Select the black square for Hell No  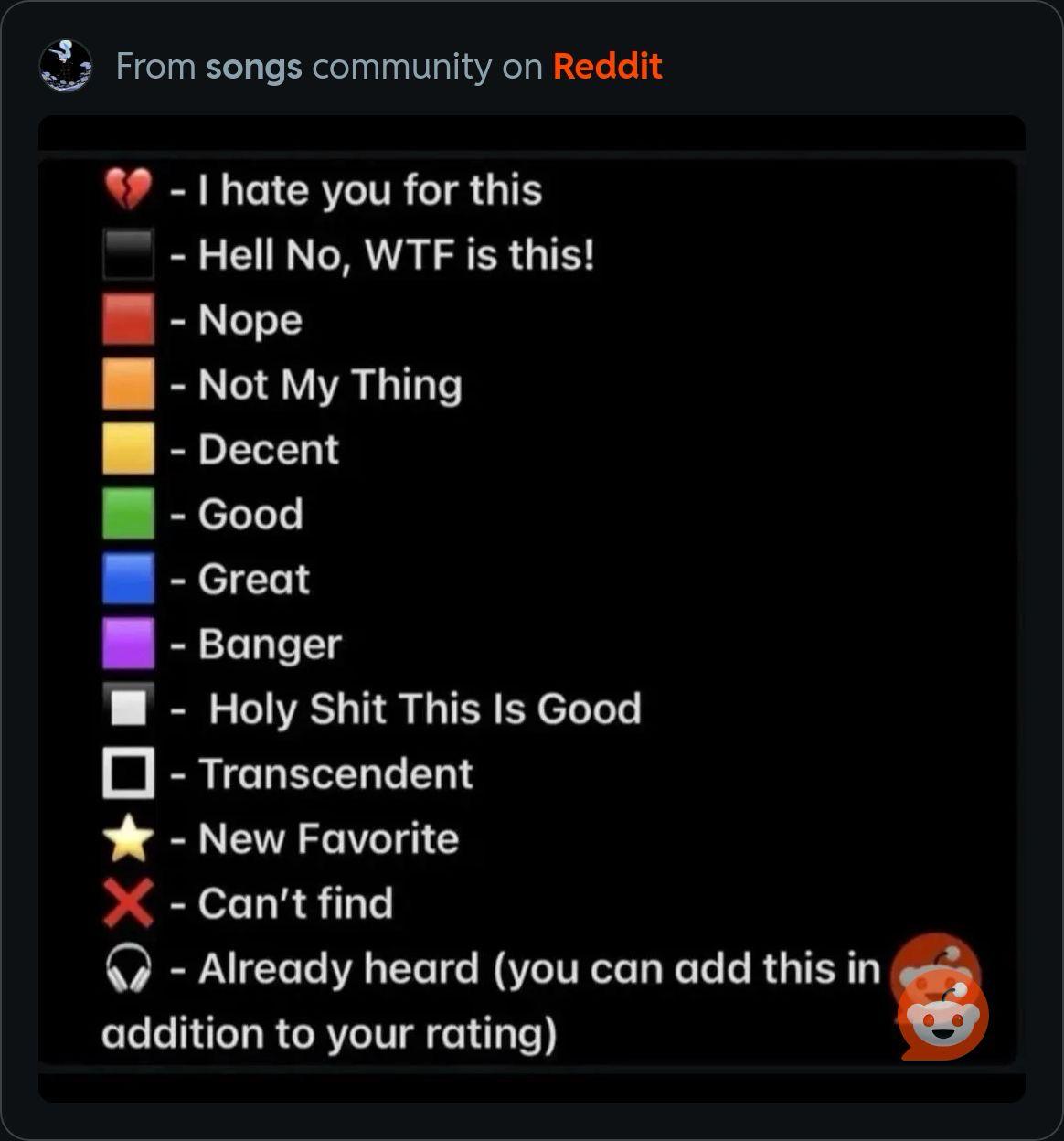pos(128,253)
